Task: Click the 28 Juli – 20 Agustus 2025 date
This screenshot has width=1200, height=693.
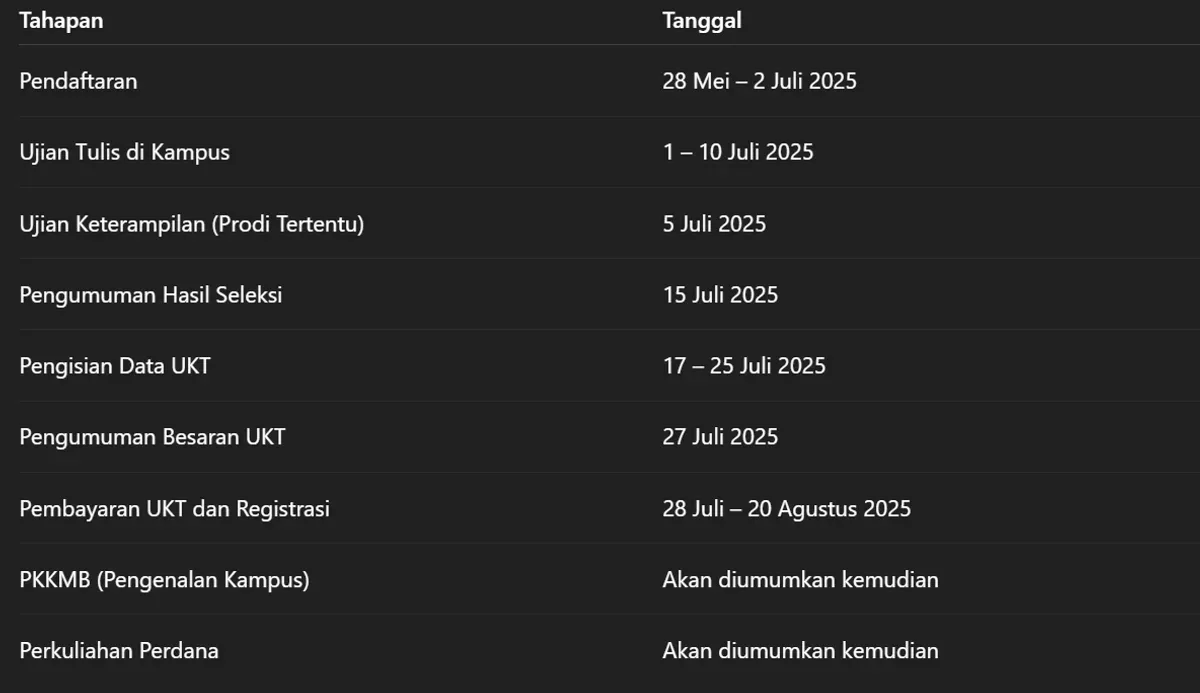Action: pyautogui.click(x=786, y=509)
